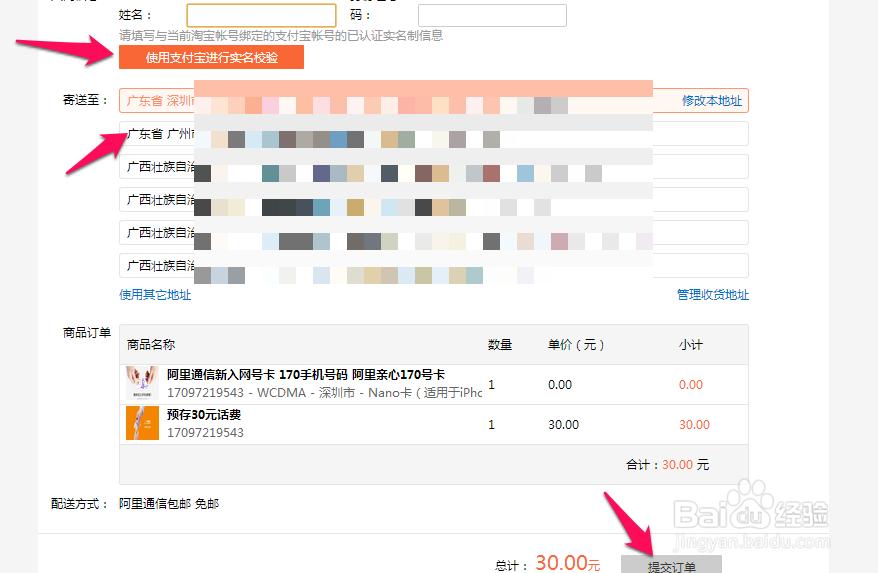Screen dimensions: 878x573
Task: Click the 合计：30.00 元 subtotal text
Action: 667,464
